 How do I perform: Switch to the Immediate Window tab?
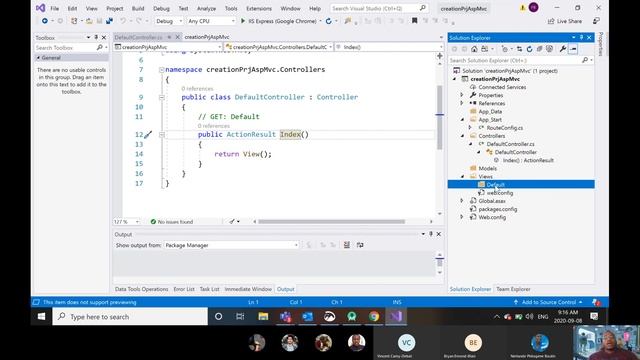pyautogui.click(x=248, y=289)
